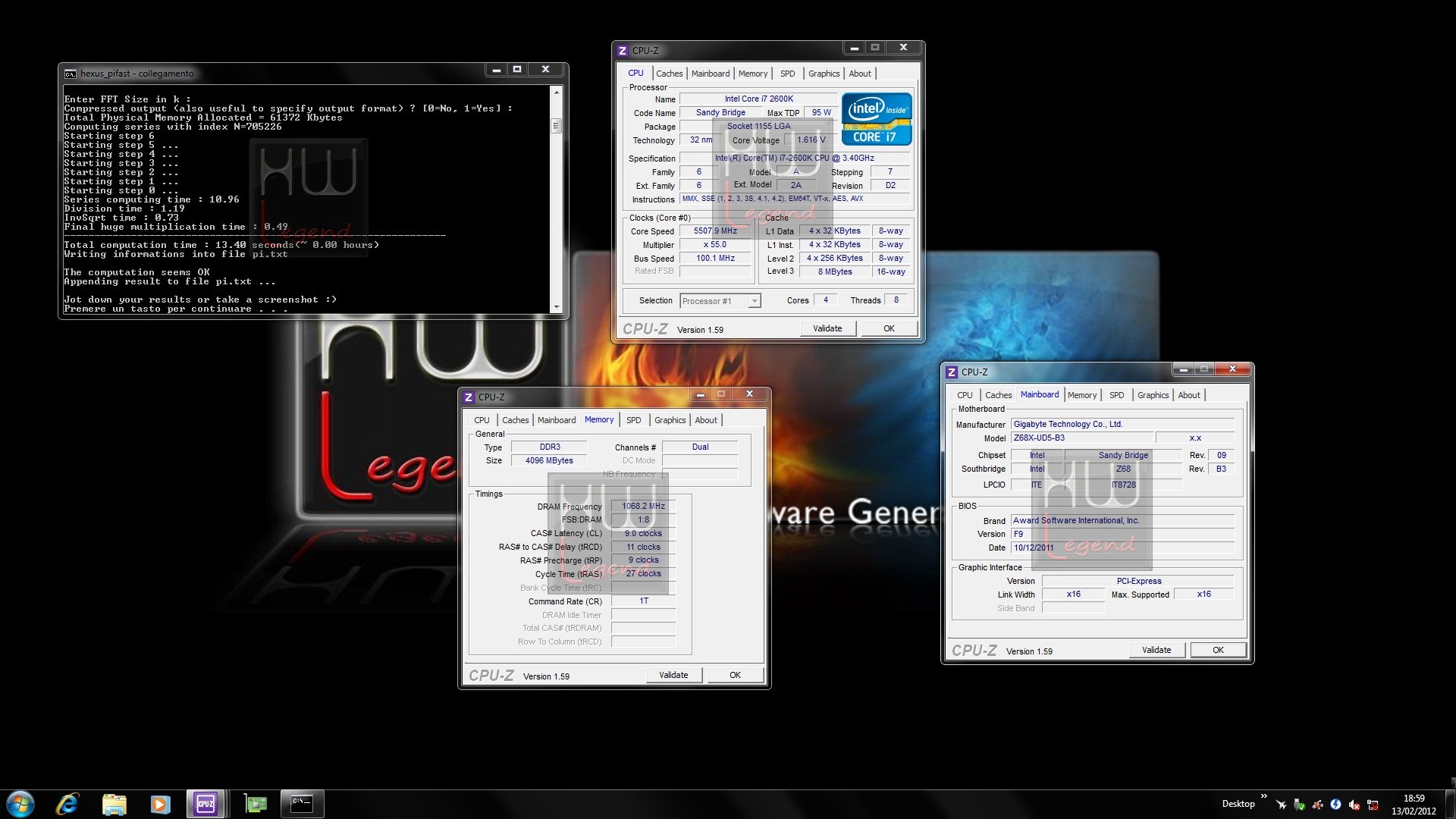Open the Processor #1 selection dropdown
1456x819 pixels.
720,301
